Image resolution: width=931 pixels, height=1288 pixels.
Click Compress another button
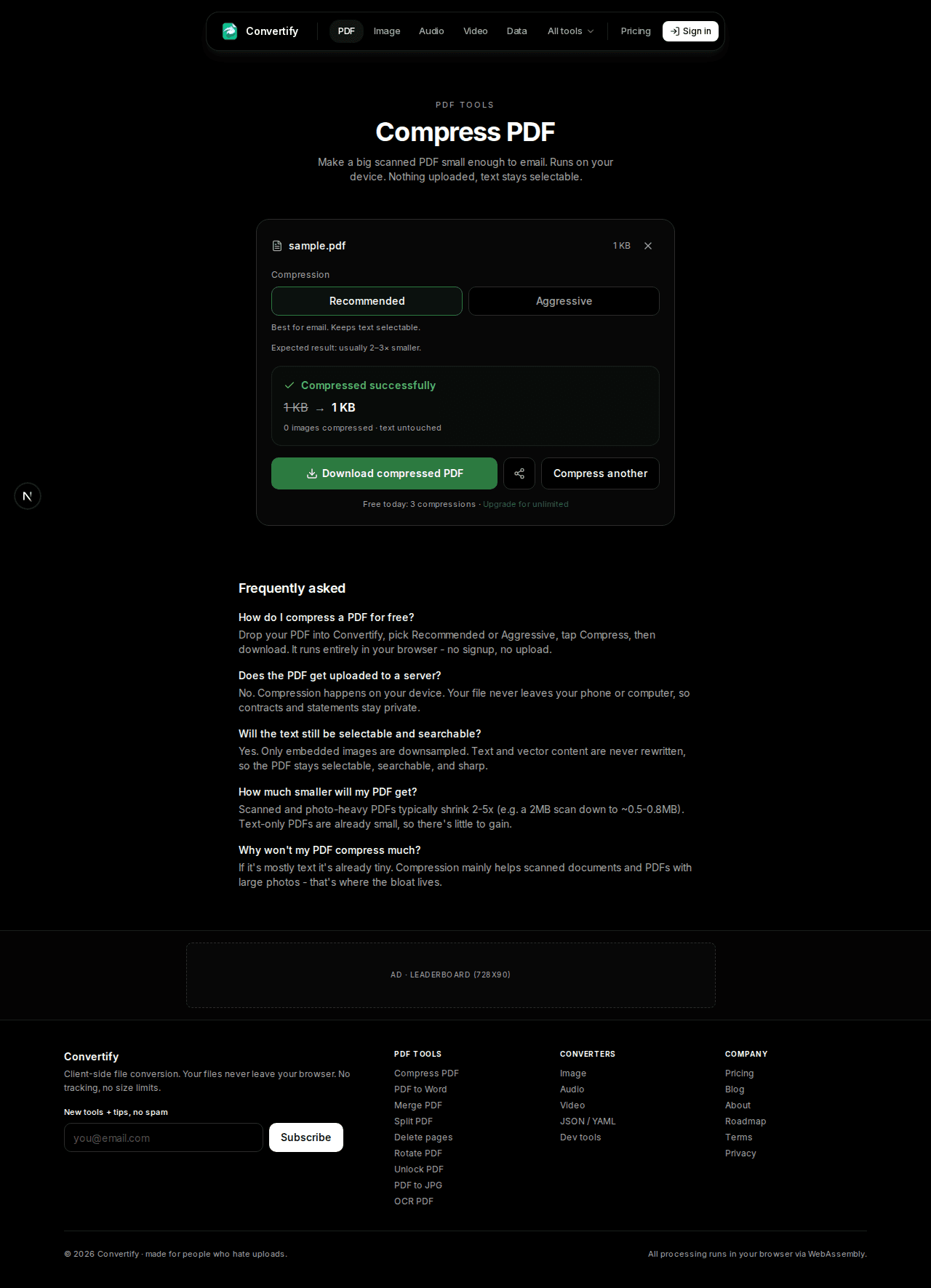pyautogui.click(x=600, y=473)
